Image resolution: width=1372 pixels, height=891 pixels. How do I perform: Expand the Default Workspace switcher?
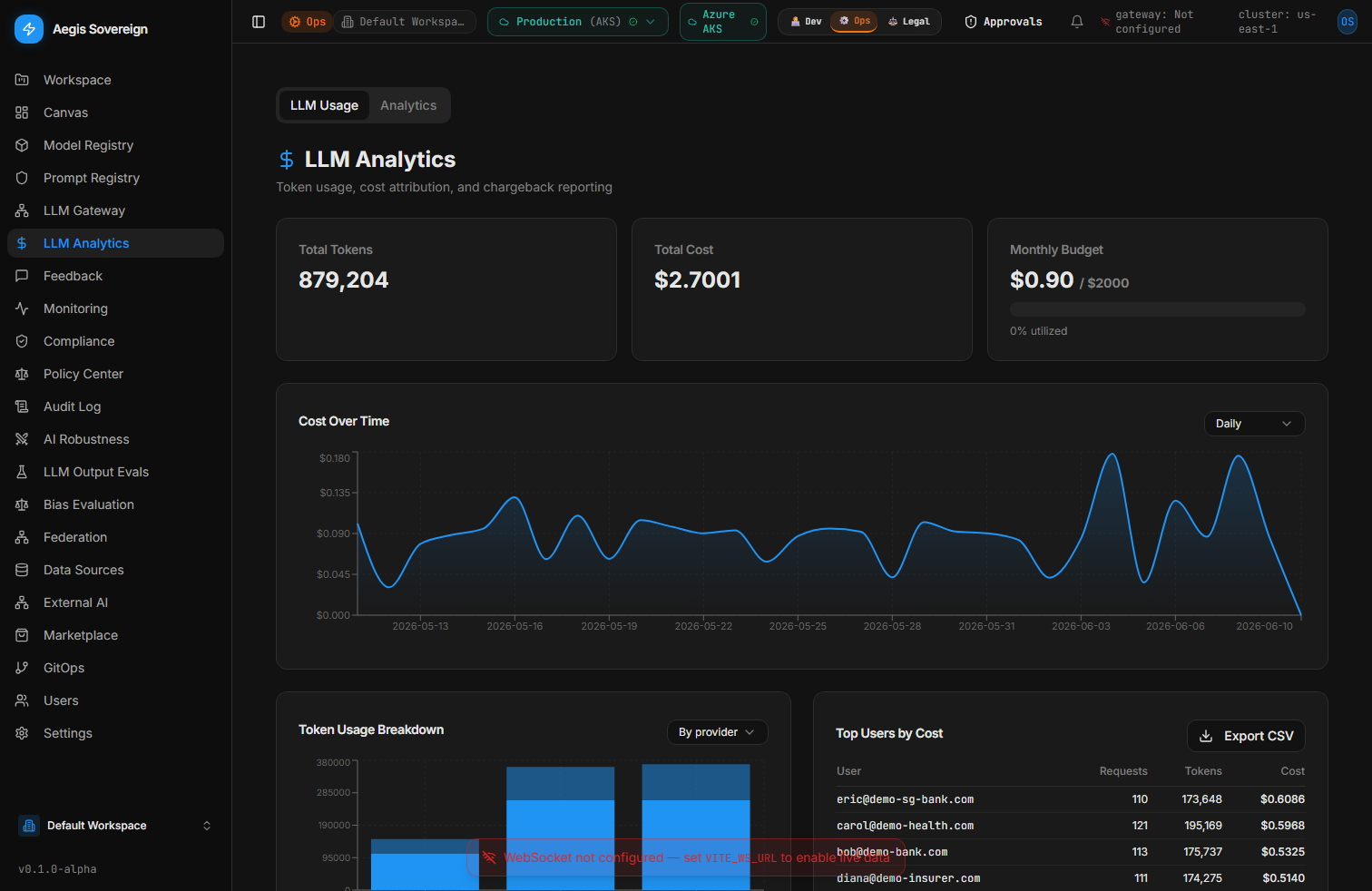point(116,826)
